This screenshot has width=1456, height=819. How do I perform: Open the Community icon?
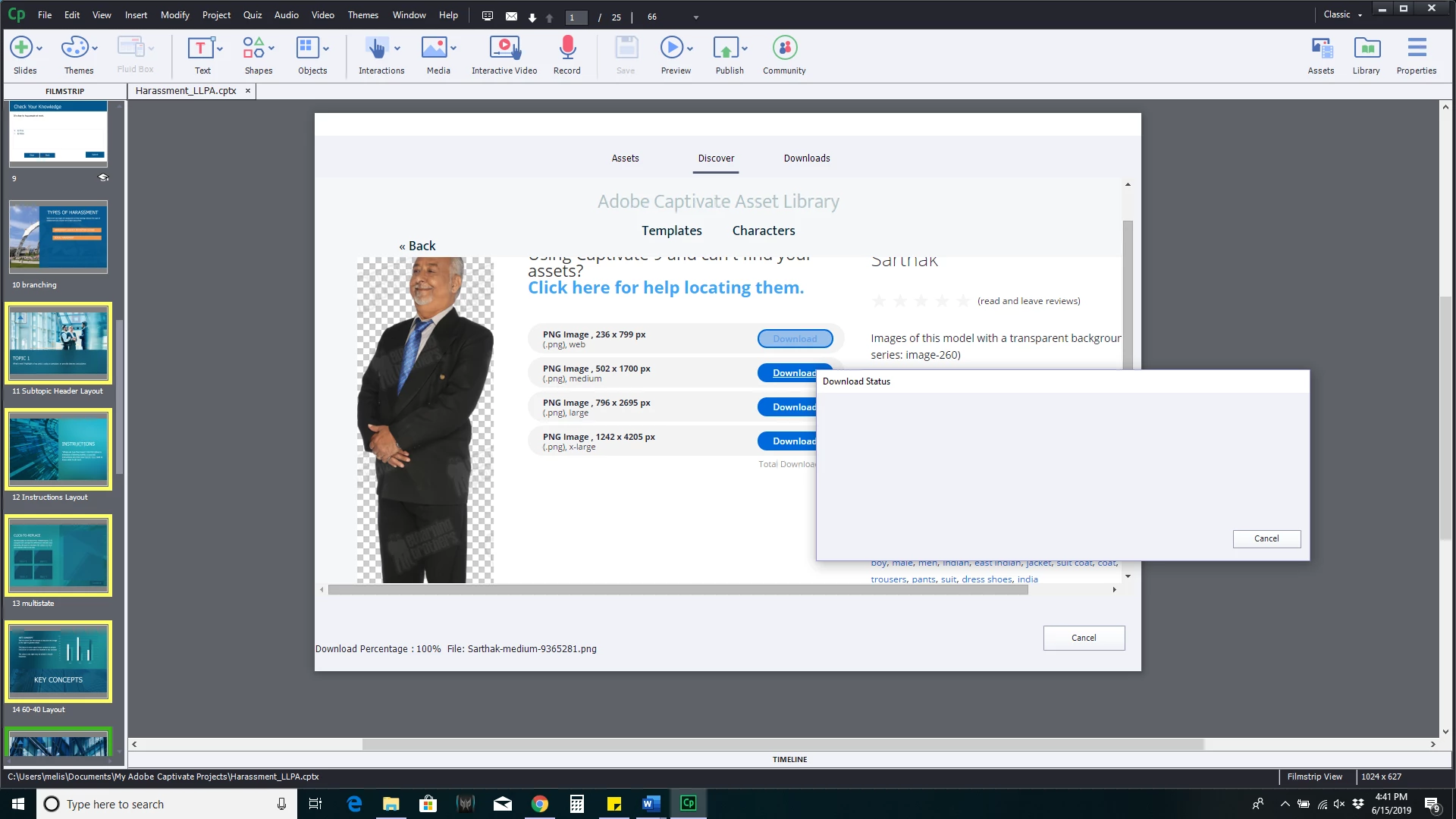pos(784,48)
